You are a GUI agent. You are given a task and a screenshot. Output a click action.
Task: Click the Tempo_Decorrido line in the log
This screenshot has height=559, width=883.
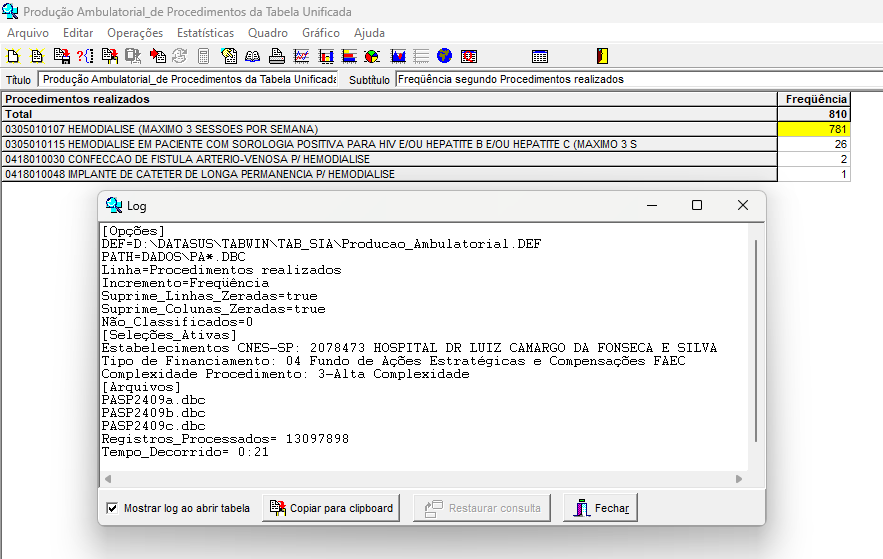185,453
